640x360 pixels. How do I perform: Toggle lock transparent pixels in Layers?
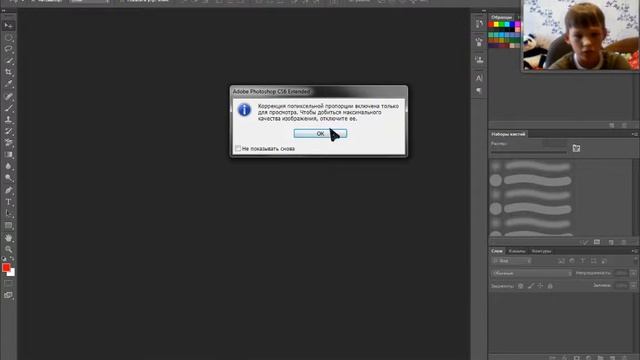pos(521,286)
